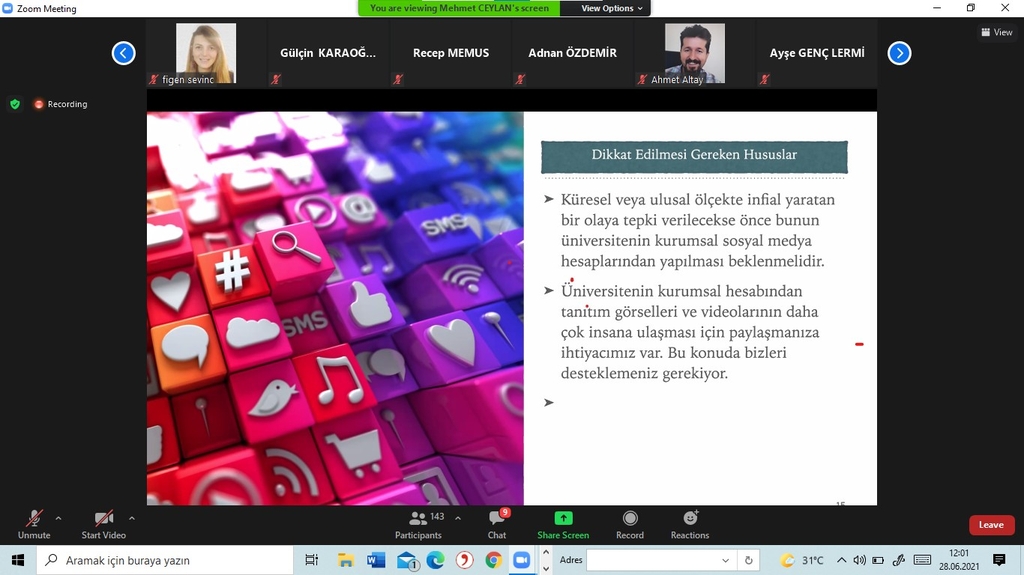Select the Gülçin KARAOĞ... participant tile
The height and width of the screenshot is (575, 1024).
tap(328, 53)
